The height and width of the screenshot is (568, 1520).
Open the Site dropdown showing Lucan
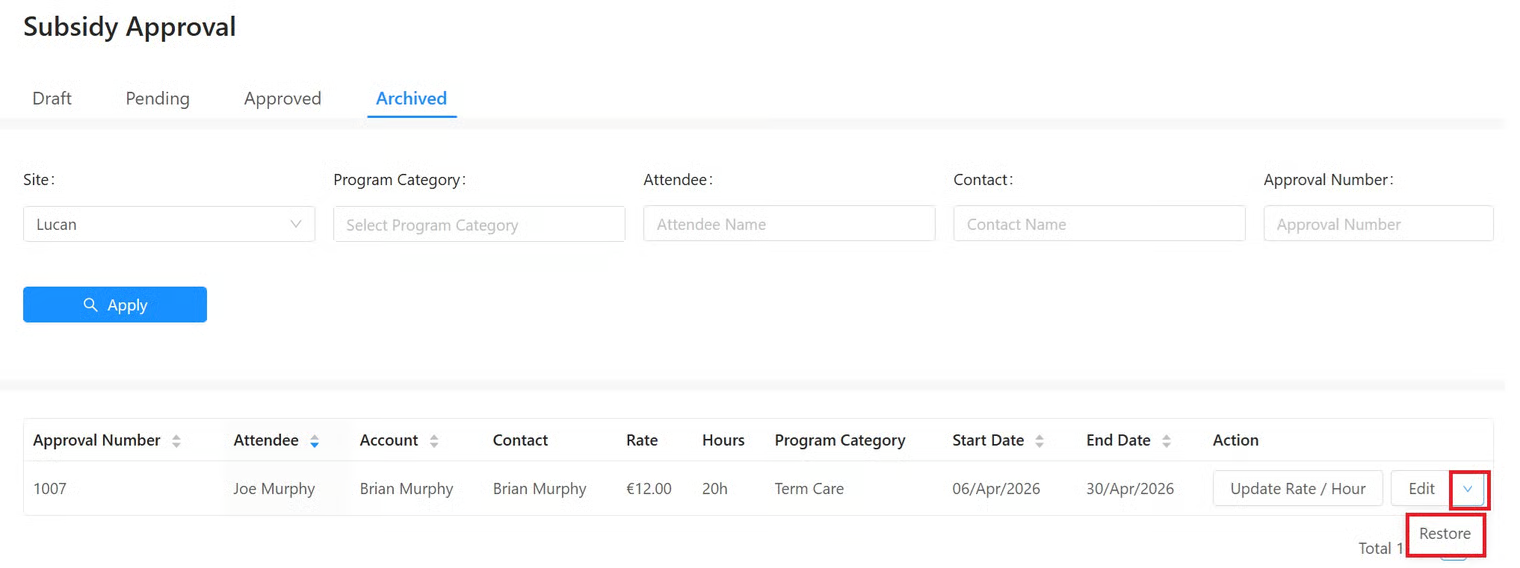(169, 224)
